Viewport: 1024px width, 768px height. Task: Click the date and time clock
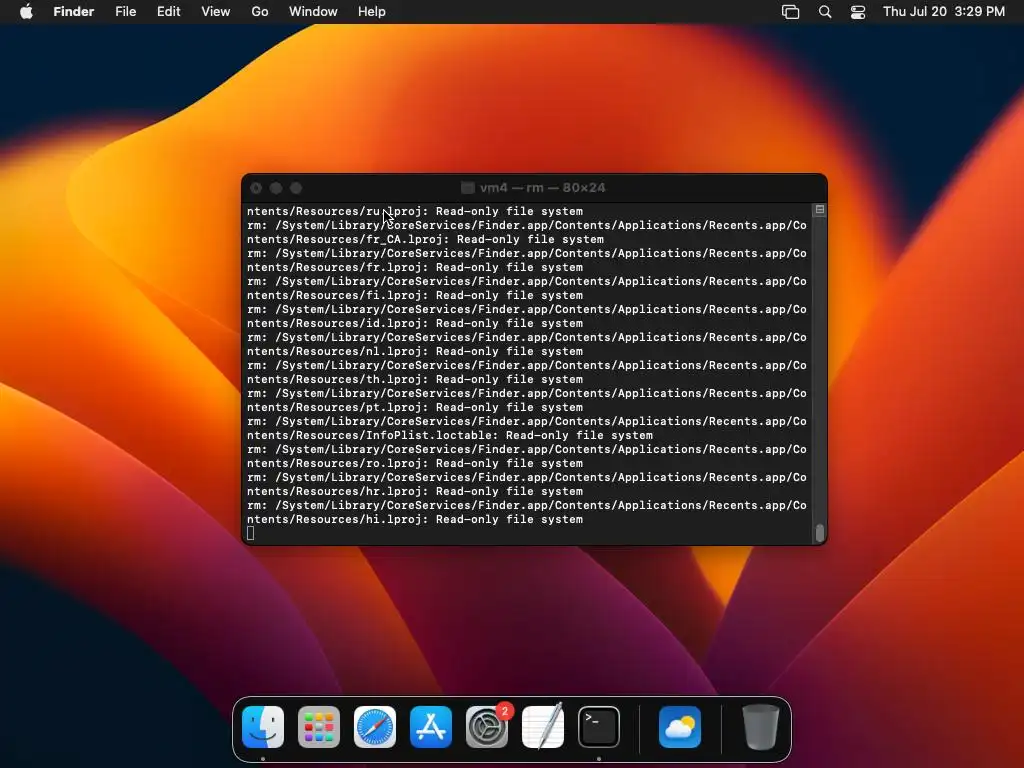(x=944, y=12)
